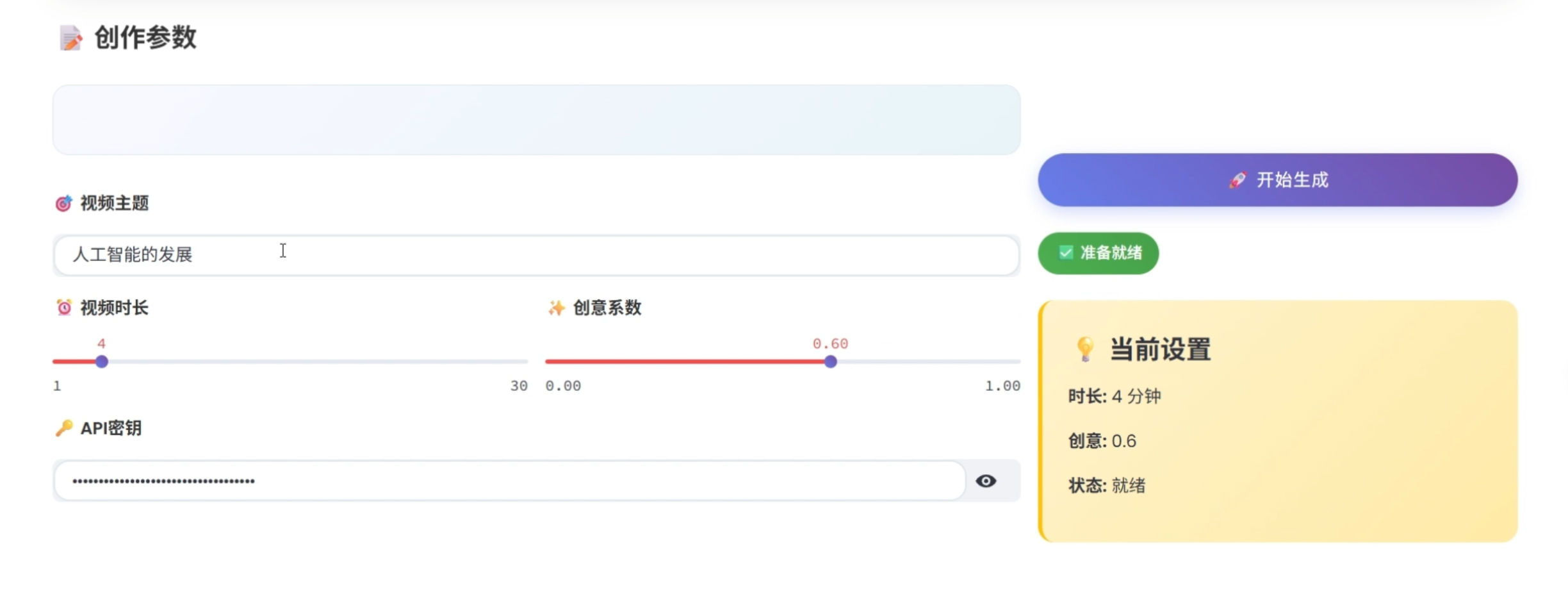Toggle API key visibility with eye icon

[986, 481]
